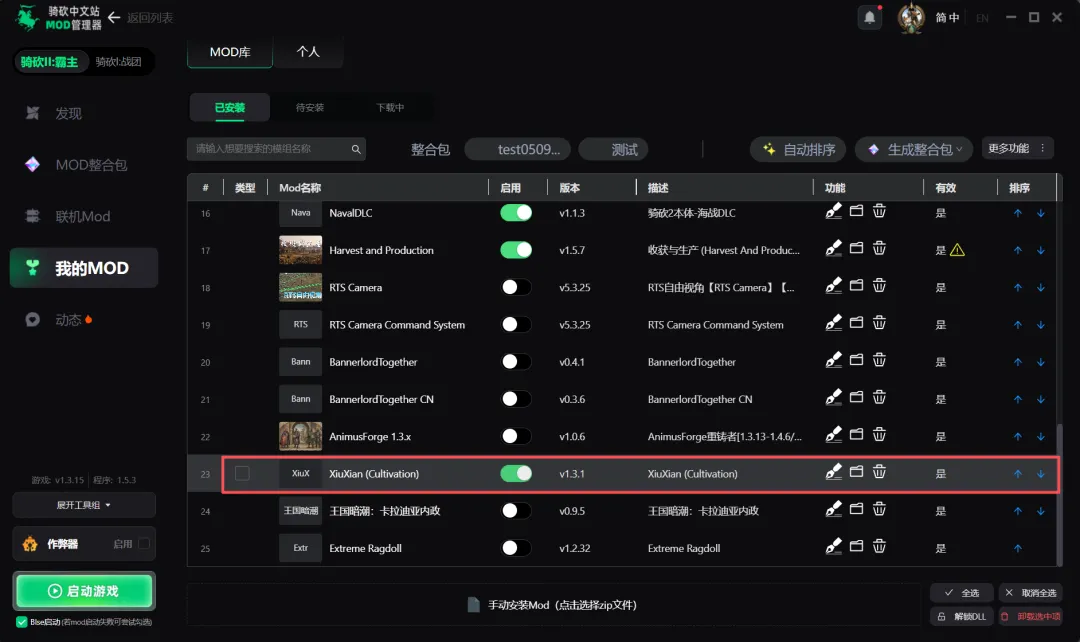Enable the Extreme Ragdoll mod toggle
Viewport: 1080px width, 642px height.
516,548
